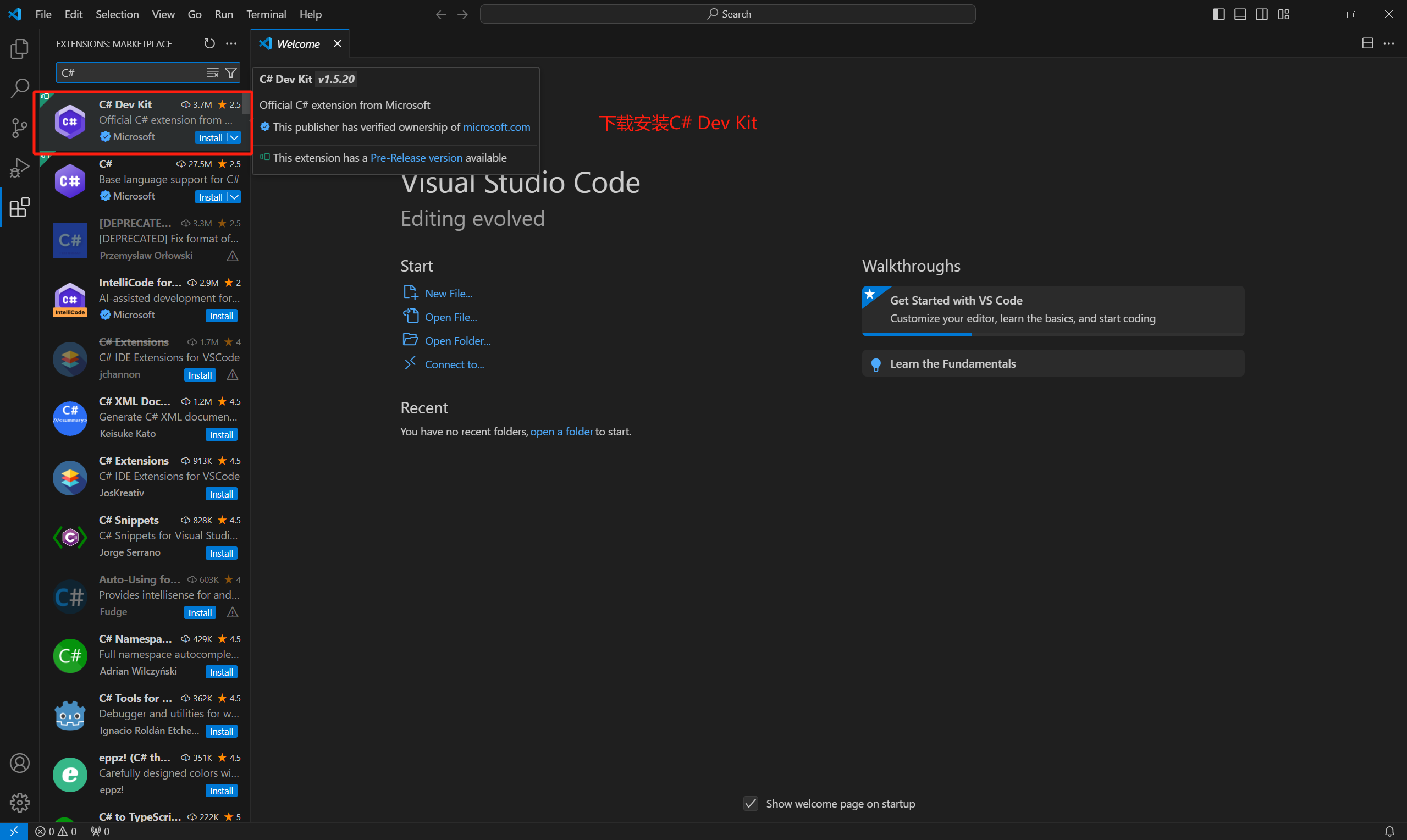Screen dimensions: 1407x840
Task: Open editor more actions ellipsis
Action: pyautogui.click(x=1389, y=43)
